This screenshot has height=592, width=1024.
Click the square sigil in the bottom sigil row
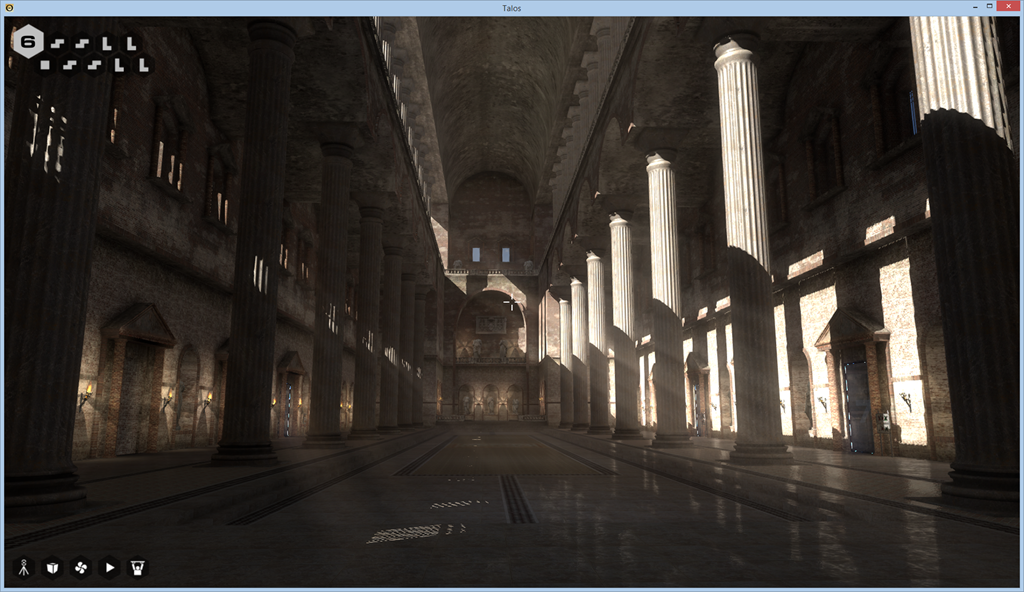coord(45,65)
